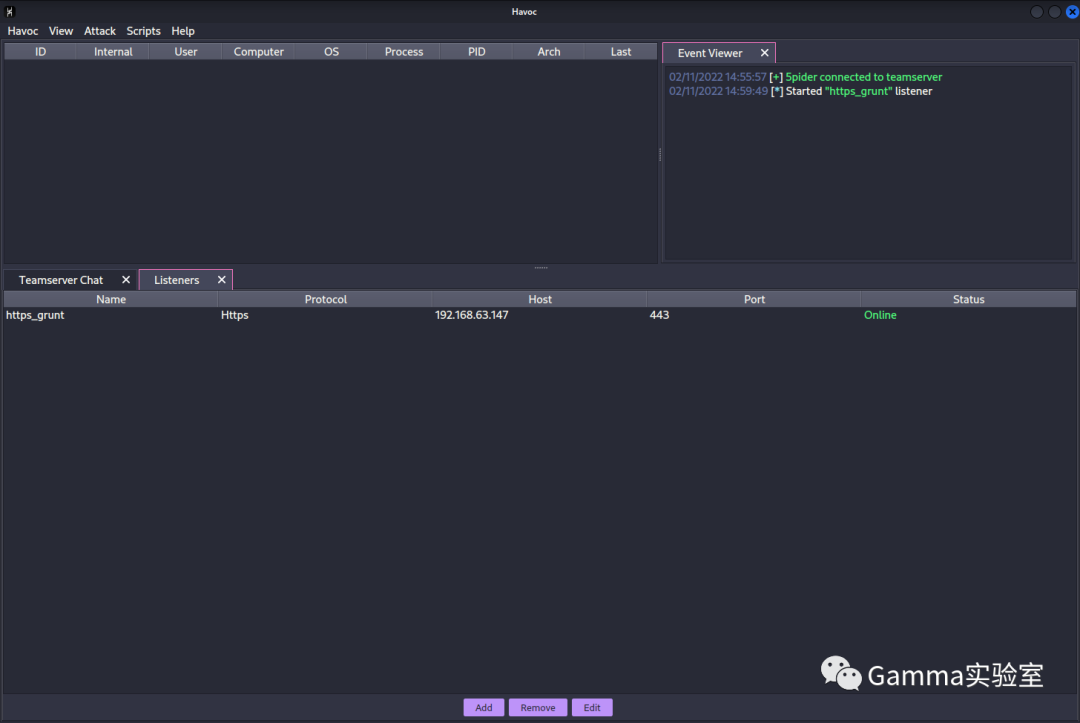Click the Edit listener button
This screenshot has height=723, width=1080.
[x=592, y=707]
